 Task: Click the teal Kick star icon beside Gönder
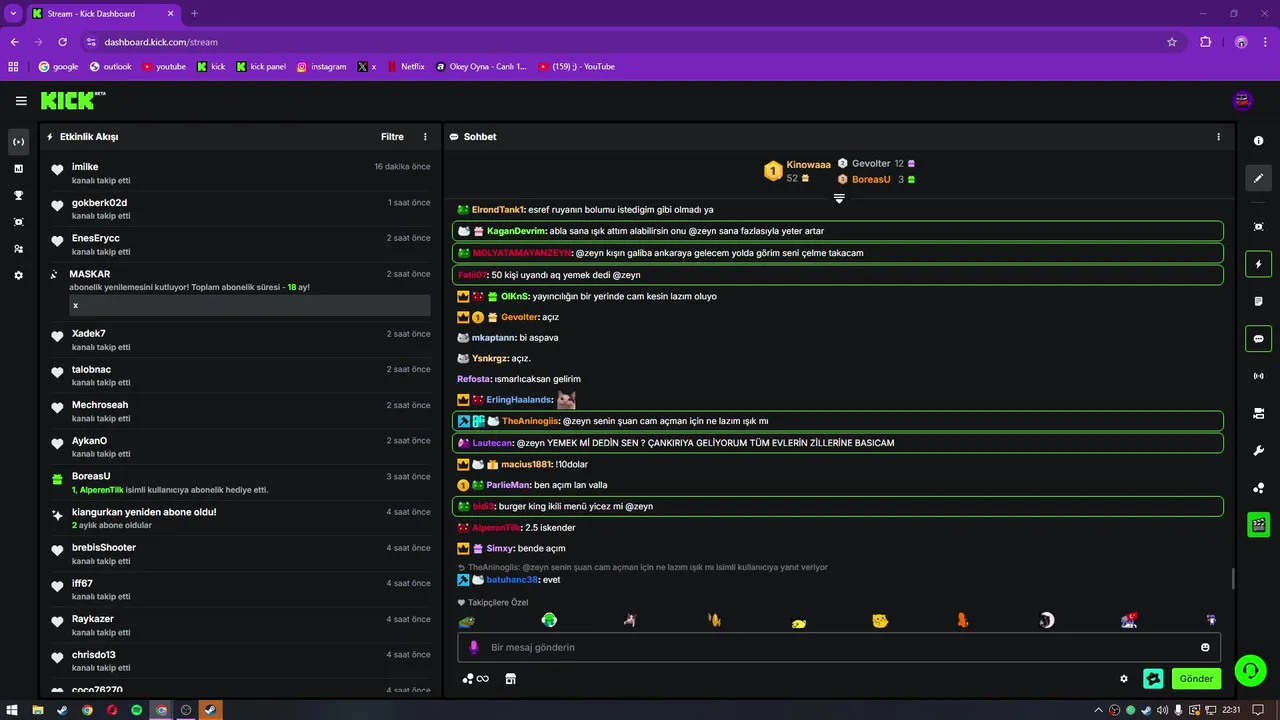coord(1153,678)
